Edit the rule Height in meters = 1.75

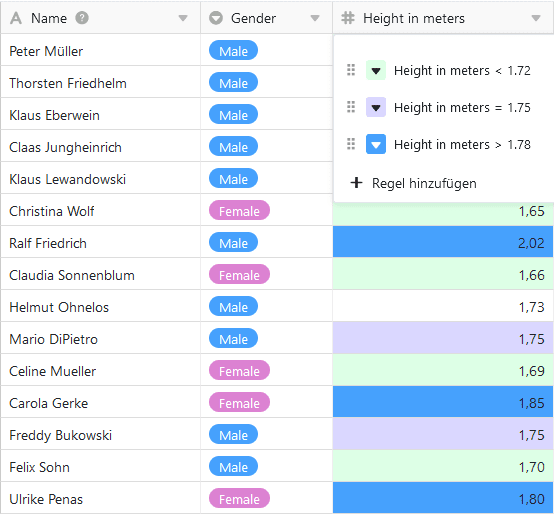[x=462, y=107]
